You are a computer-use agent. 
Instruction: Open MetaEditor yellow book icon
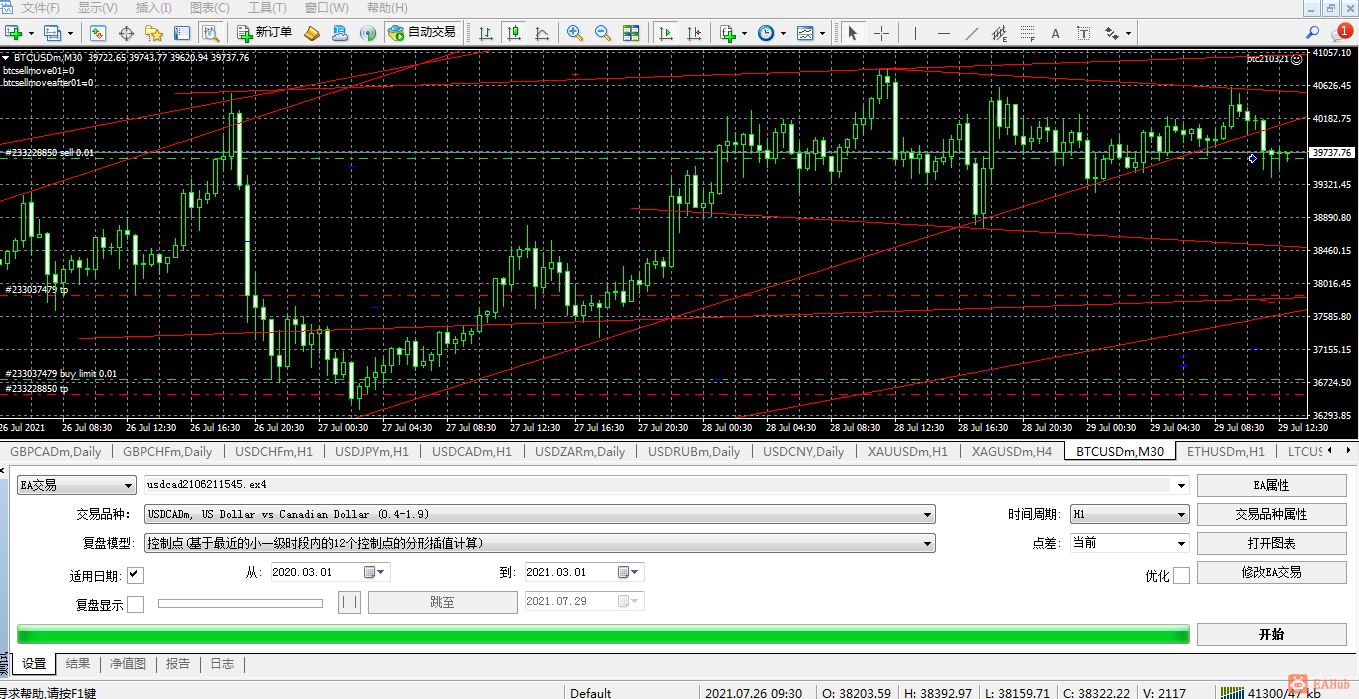coord(312,33)
